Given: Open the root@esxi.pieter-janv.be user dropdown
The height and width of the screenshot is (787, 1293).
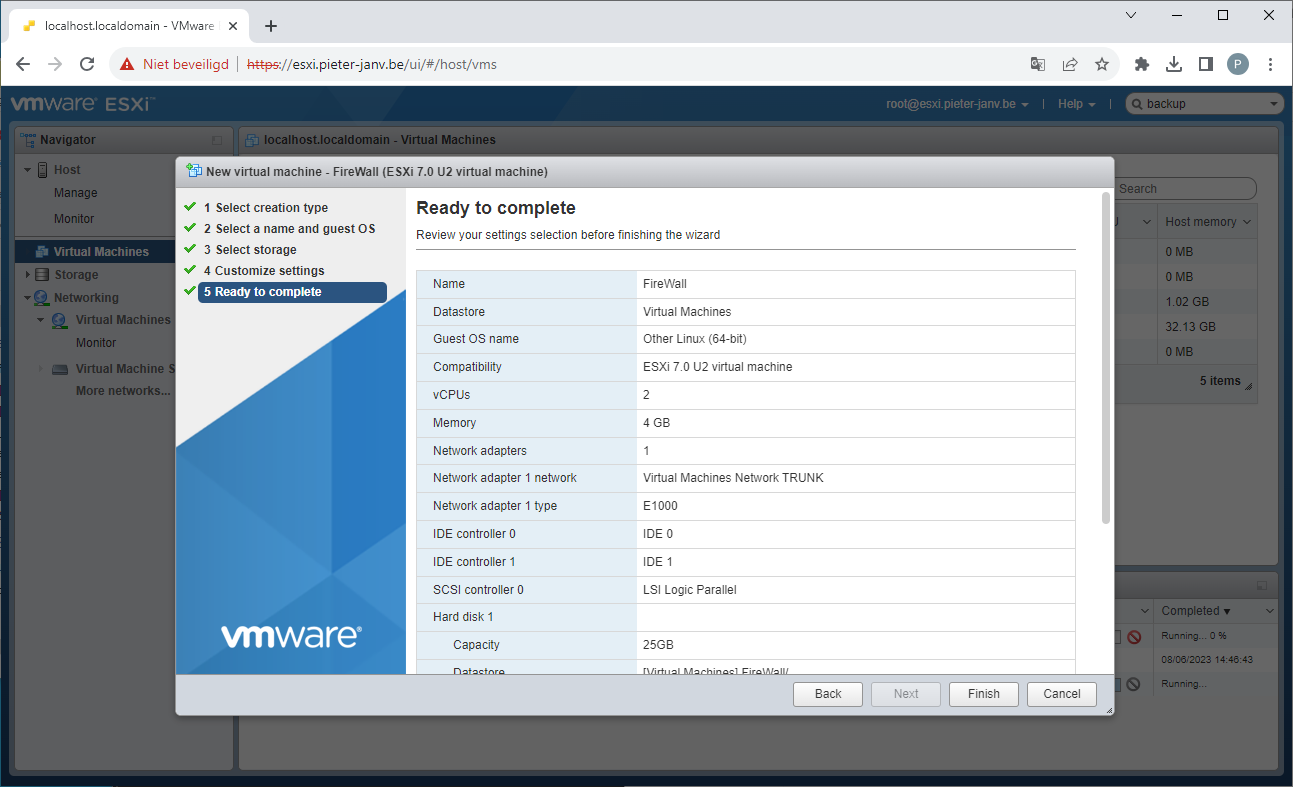Looking at the screenshot, I should click(957, 104).
